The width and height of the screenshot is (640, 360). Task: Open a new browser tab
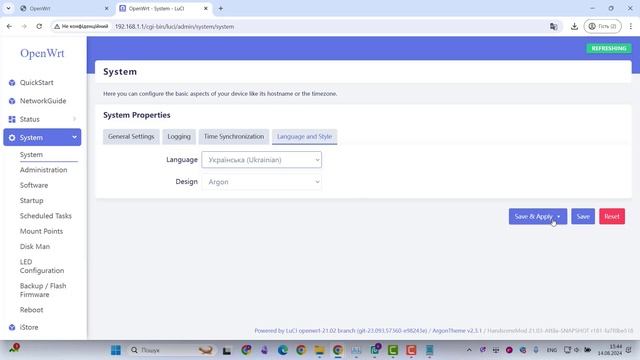(x=220, y=8)
